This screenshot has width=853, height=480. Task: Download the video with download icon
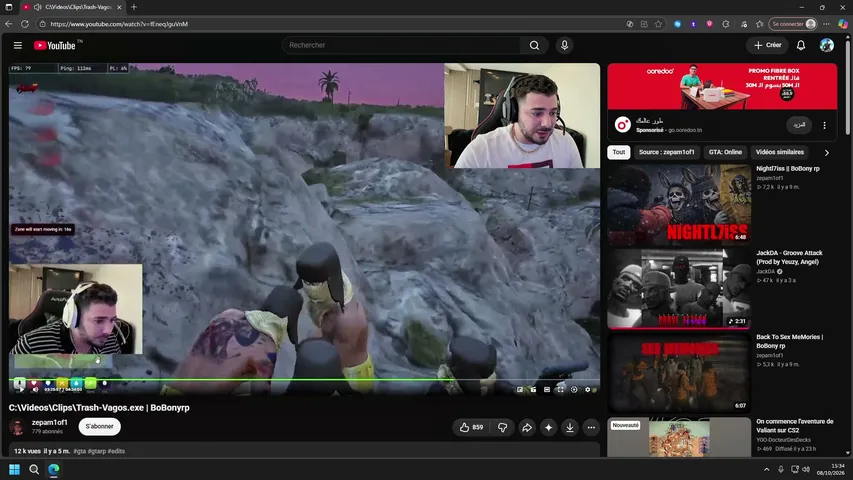point(570,428)
